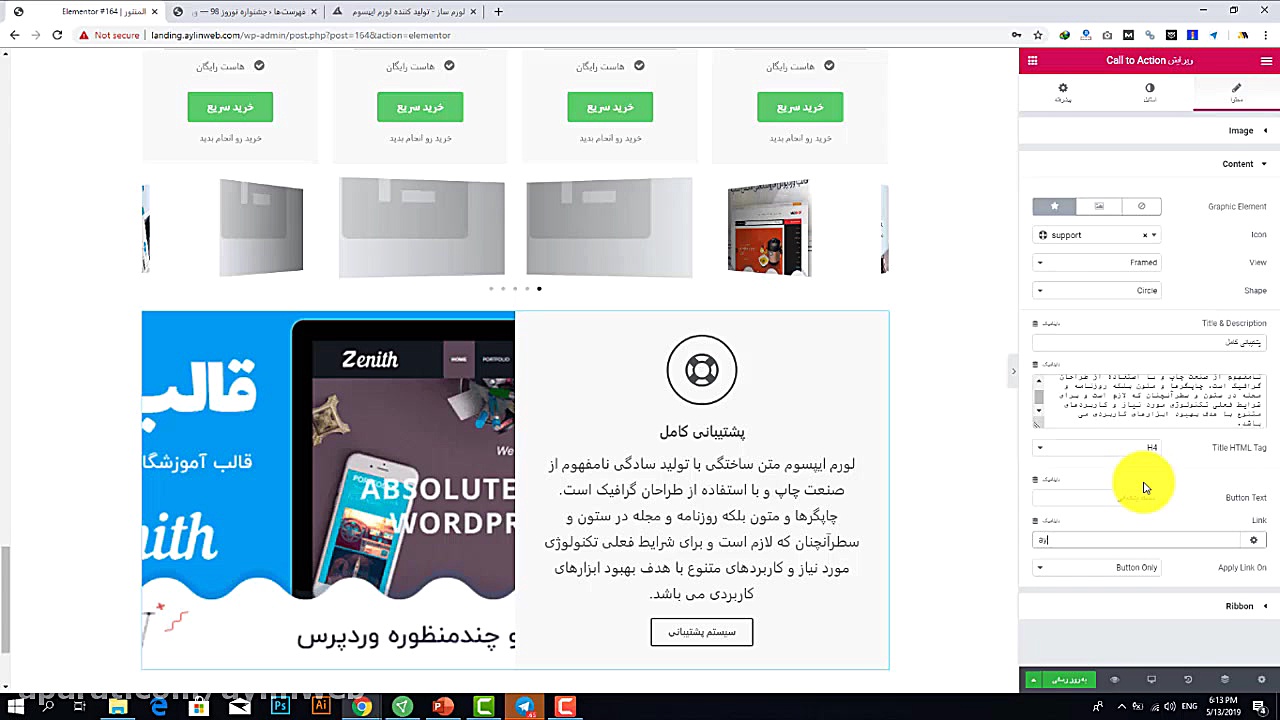Click the green update button in bottom bar

[1070, 679]
